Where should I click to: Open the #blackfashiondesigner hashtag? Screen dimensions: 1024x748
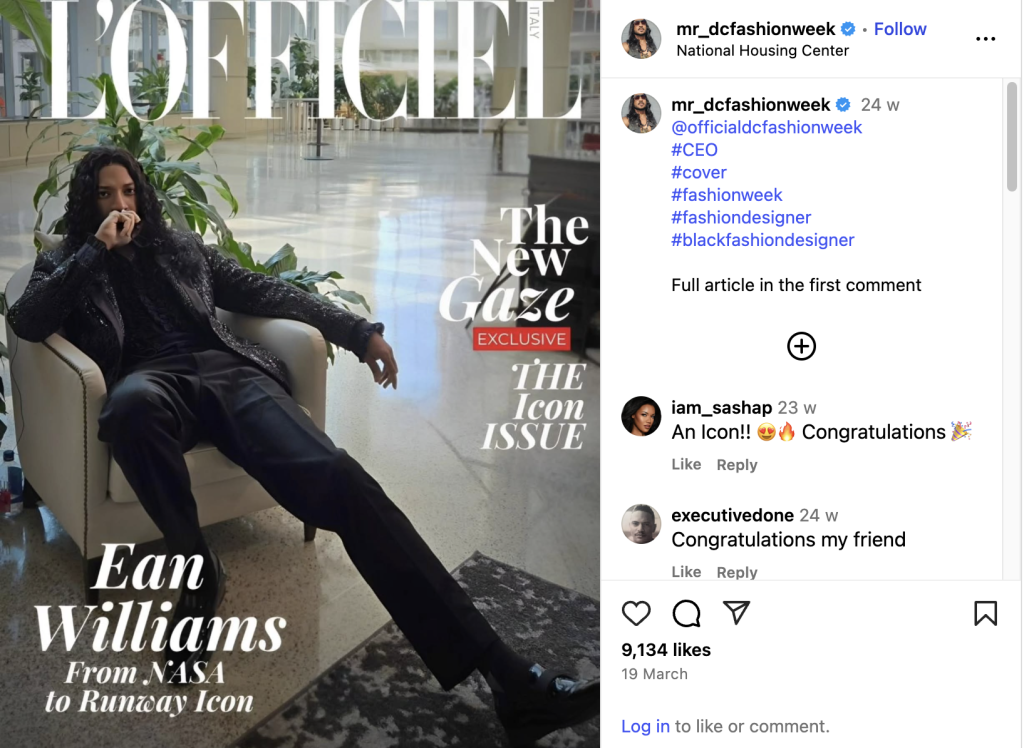coord(763,240)
